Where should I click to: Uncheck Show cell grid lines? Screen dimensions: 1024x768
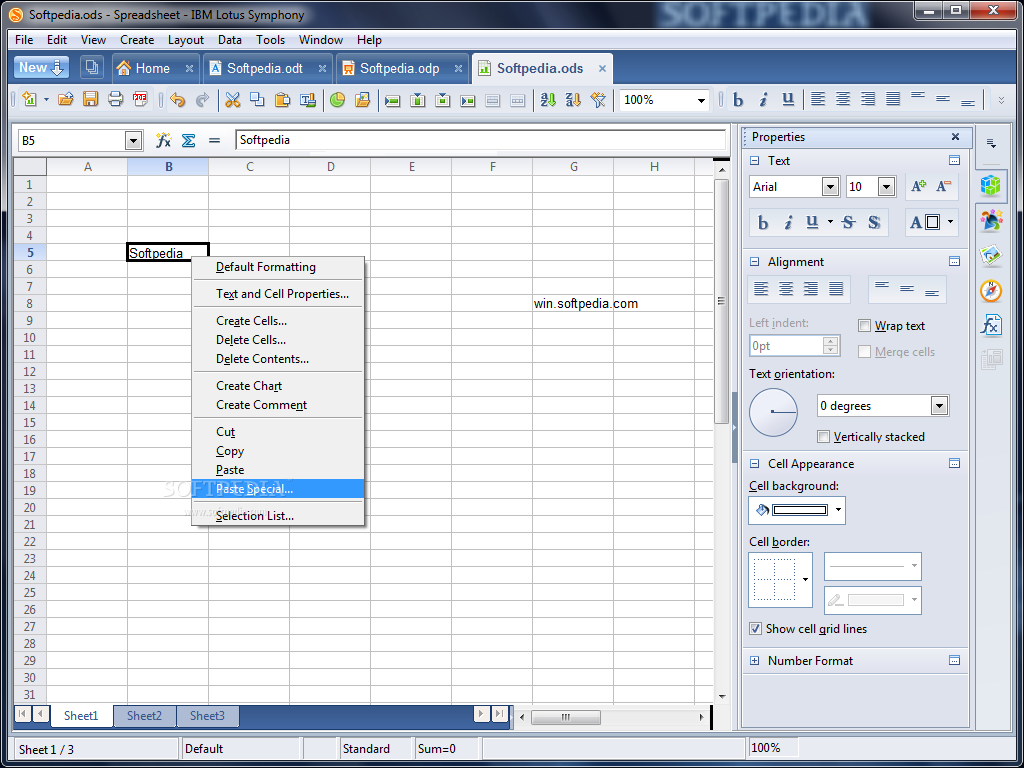[755, 629]
